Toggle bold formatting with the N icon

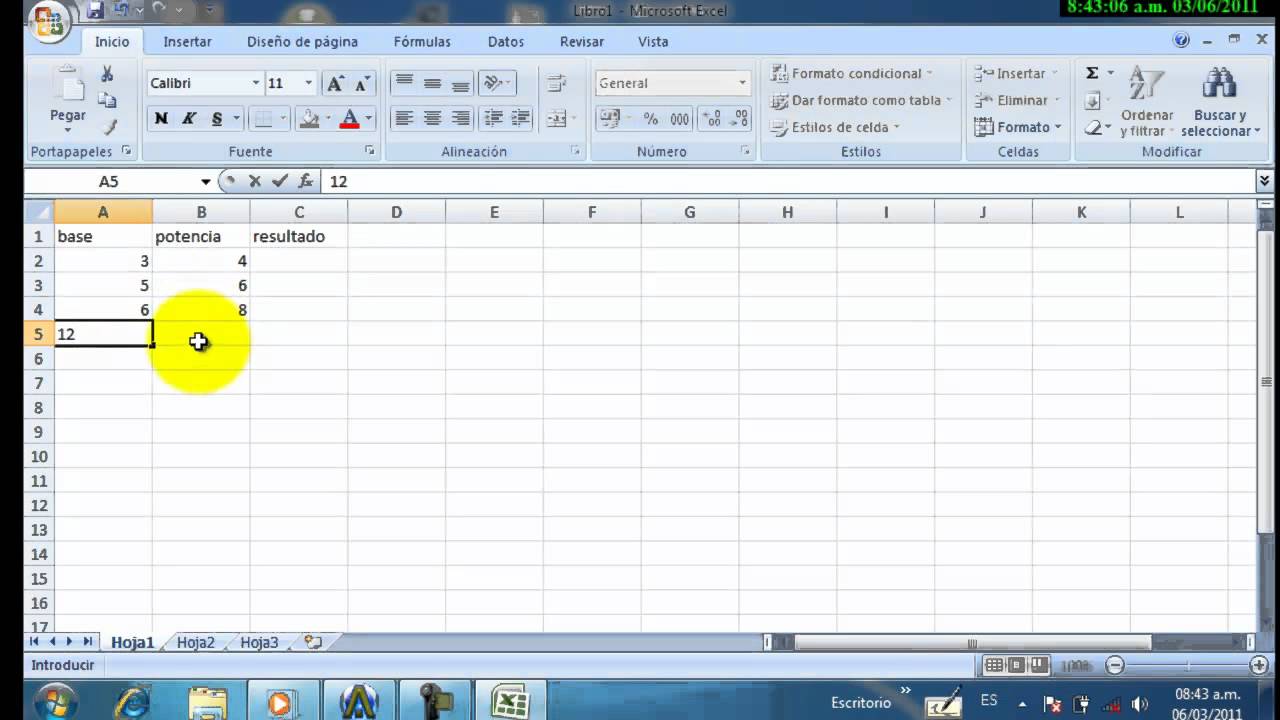161,118
